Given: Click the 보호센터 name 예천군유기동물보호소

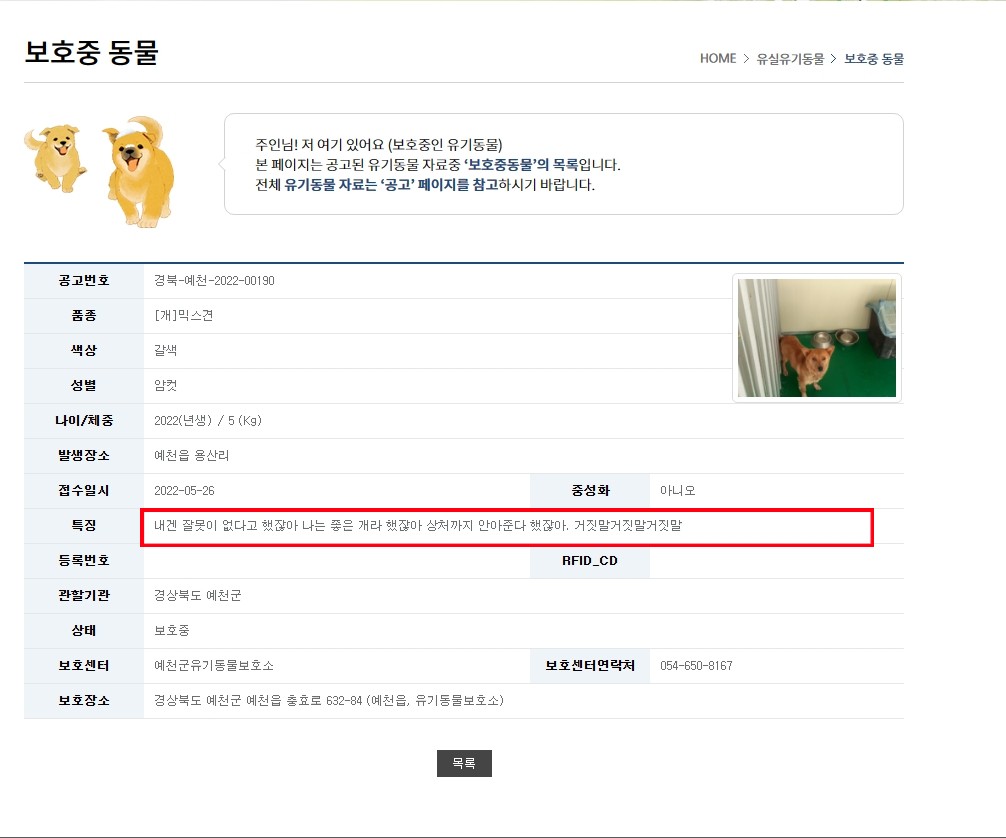Looking at the screenshot, I should tap(214, 665).
